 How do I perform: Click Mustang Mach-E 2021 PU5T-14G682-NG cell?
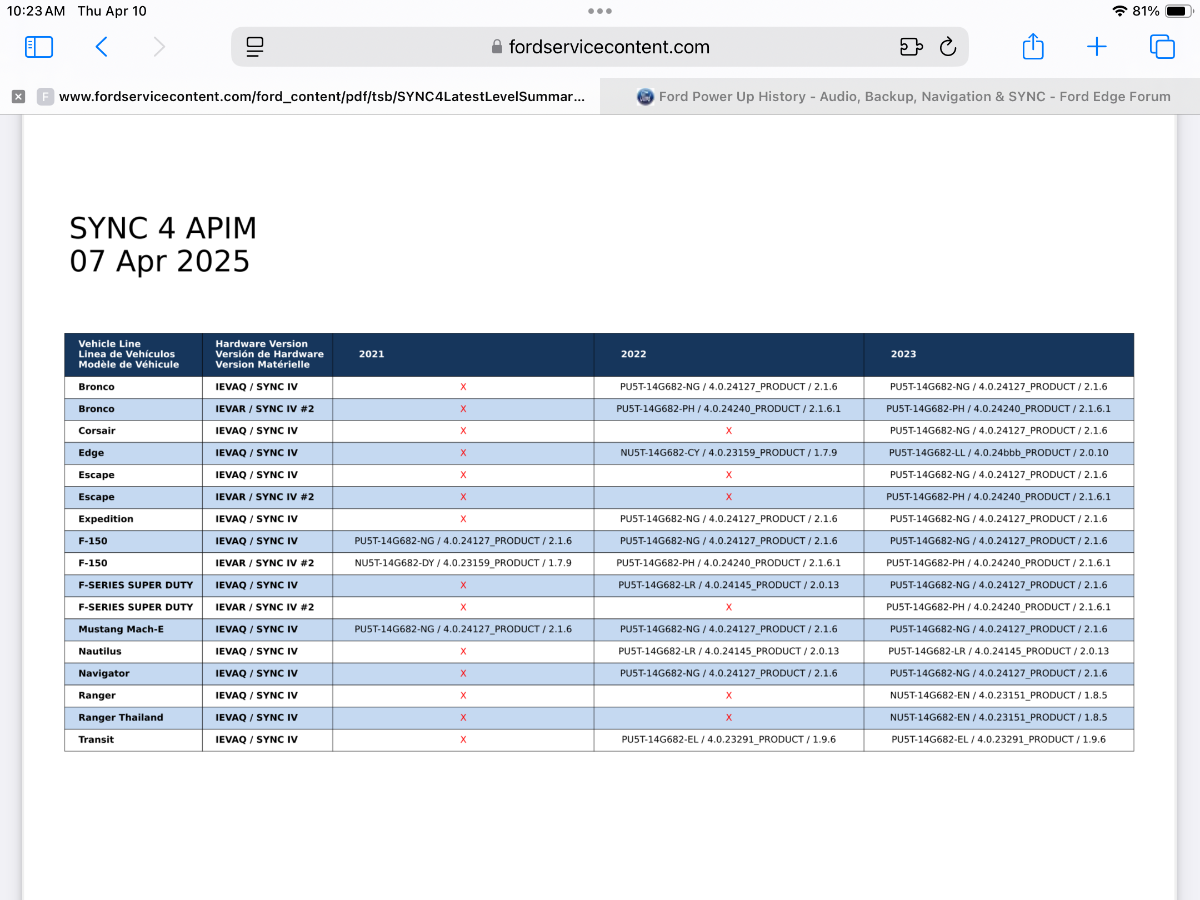463,629
